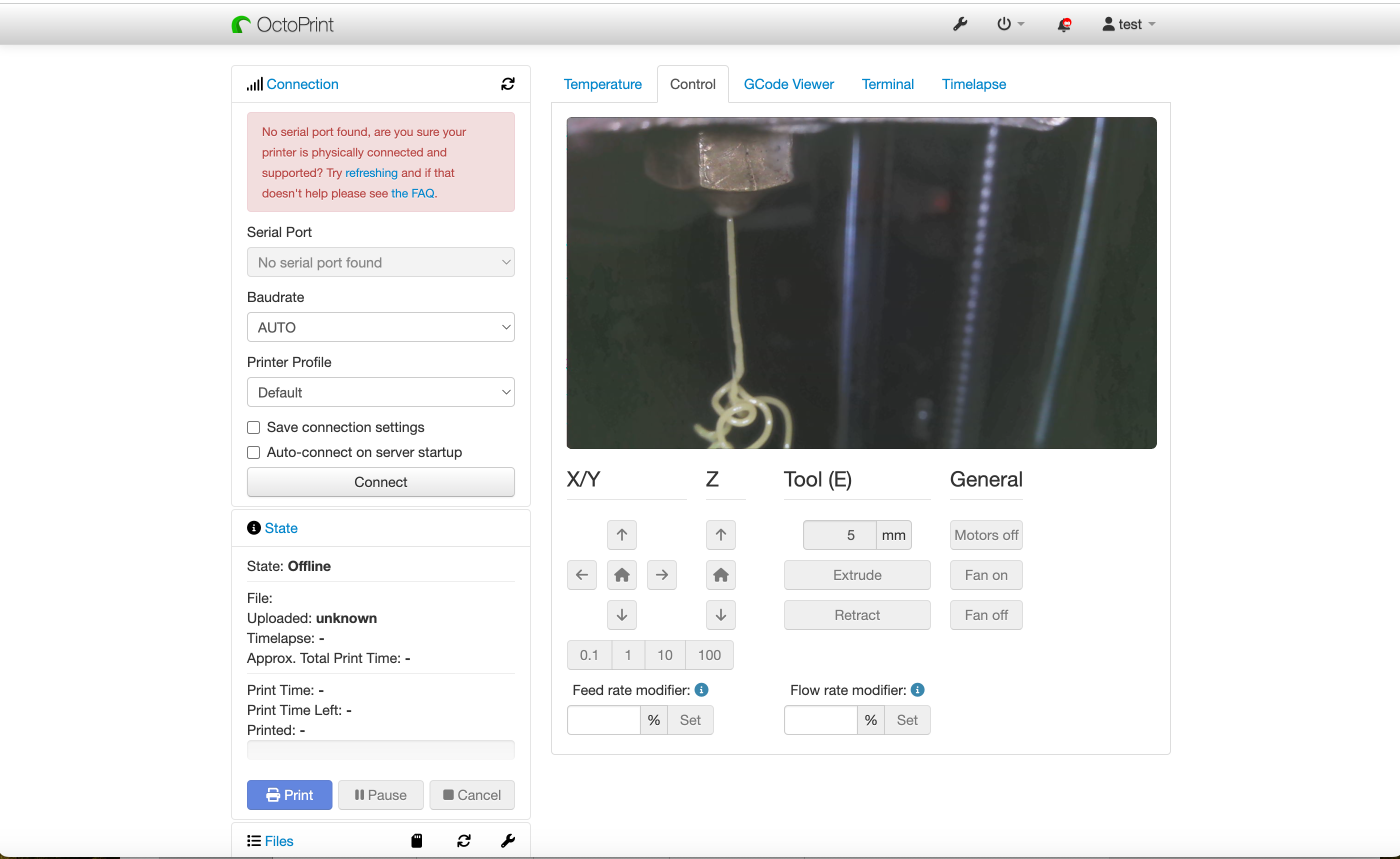Open the system power menu icon

click(x=1010, y=24)
